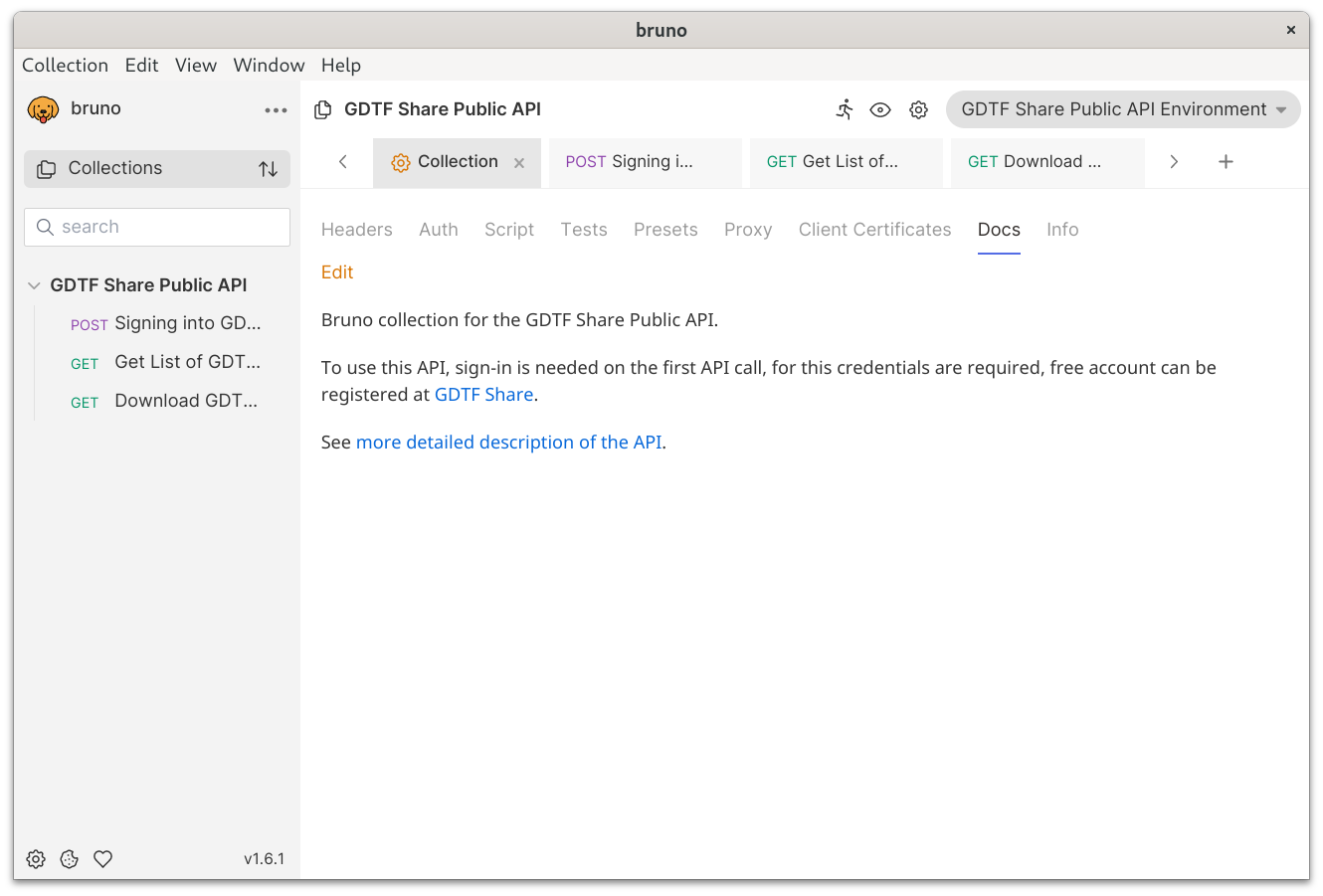
Task: Open the three-dots sidebar options menu
Action: (x=276, y=110)
